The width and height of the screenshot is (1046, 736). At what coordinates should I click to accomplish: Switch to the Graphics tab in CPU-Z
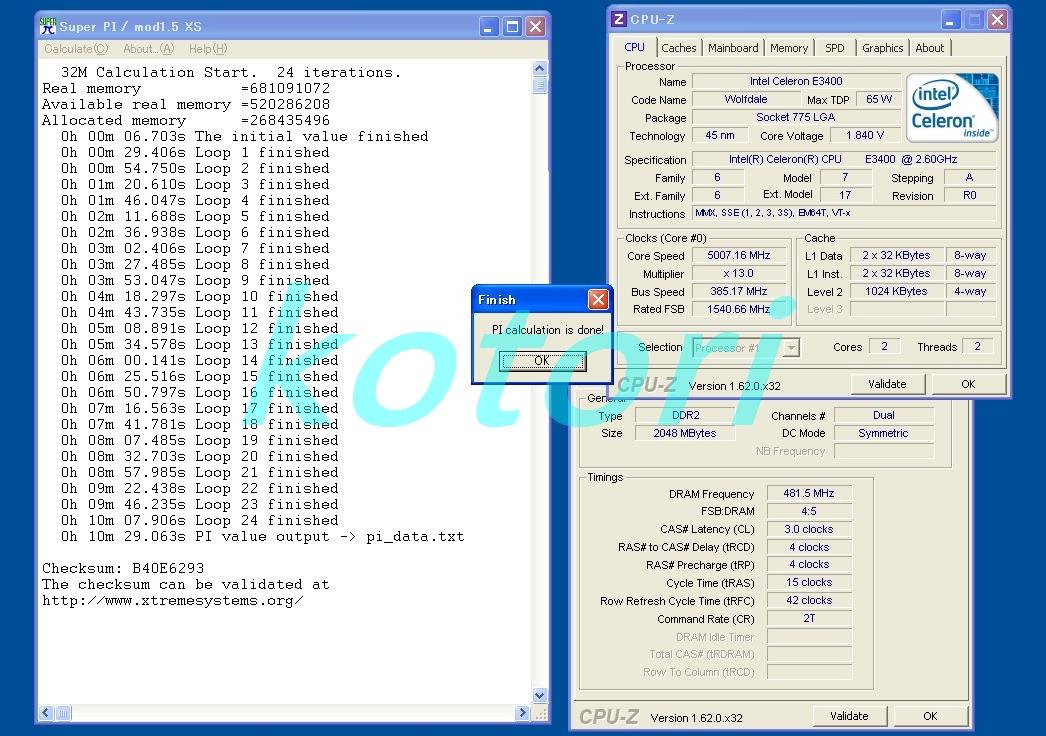pos(882,48)
